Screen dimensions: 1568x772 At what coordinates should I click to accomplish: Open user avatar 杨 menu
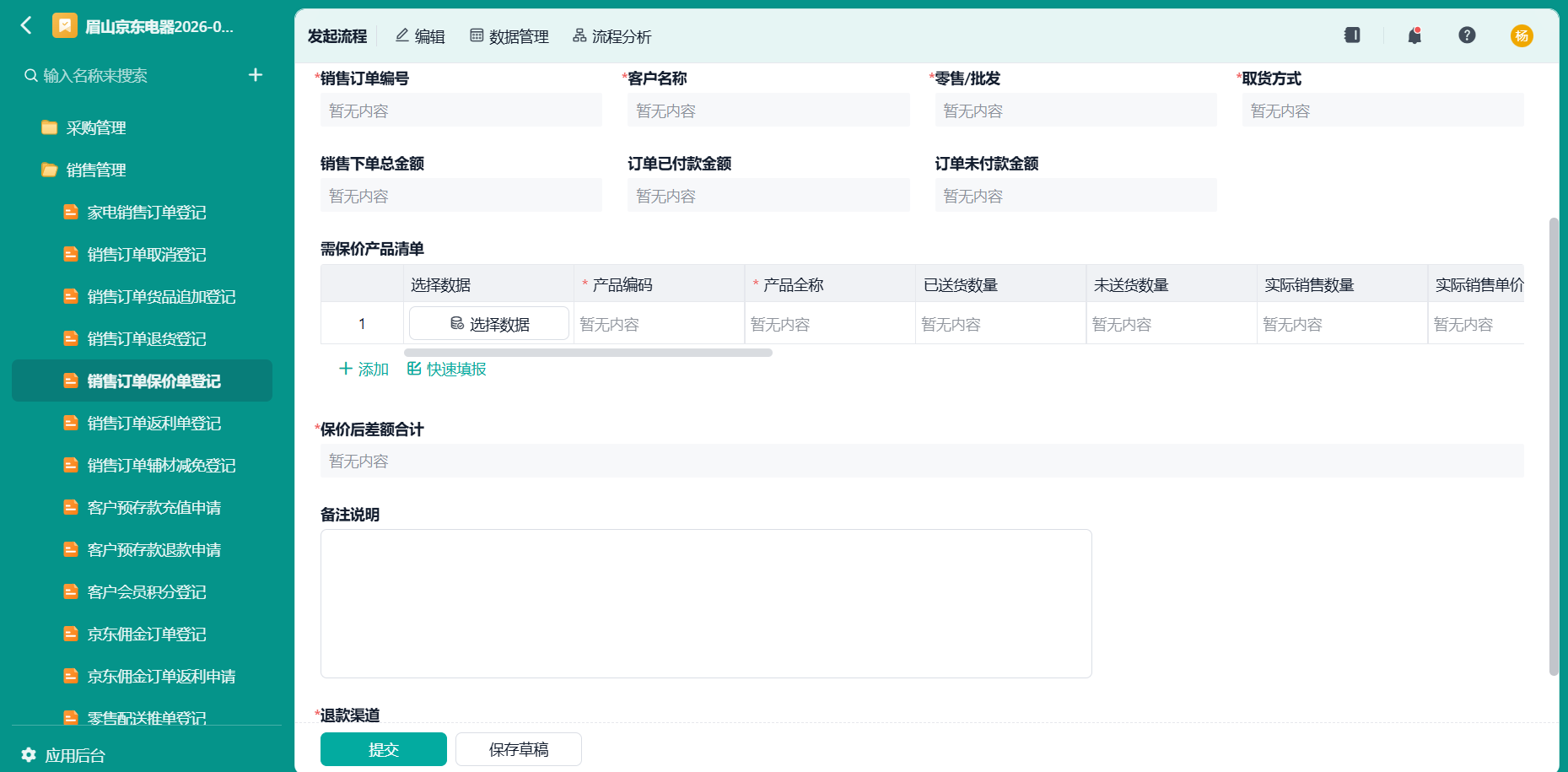pos(1522,35)
